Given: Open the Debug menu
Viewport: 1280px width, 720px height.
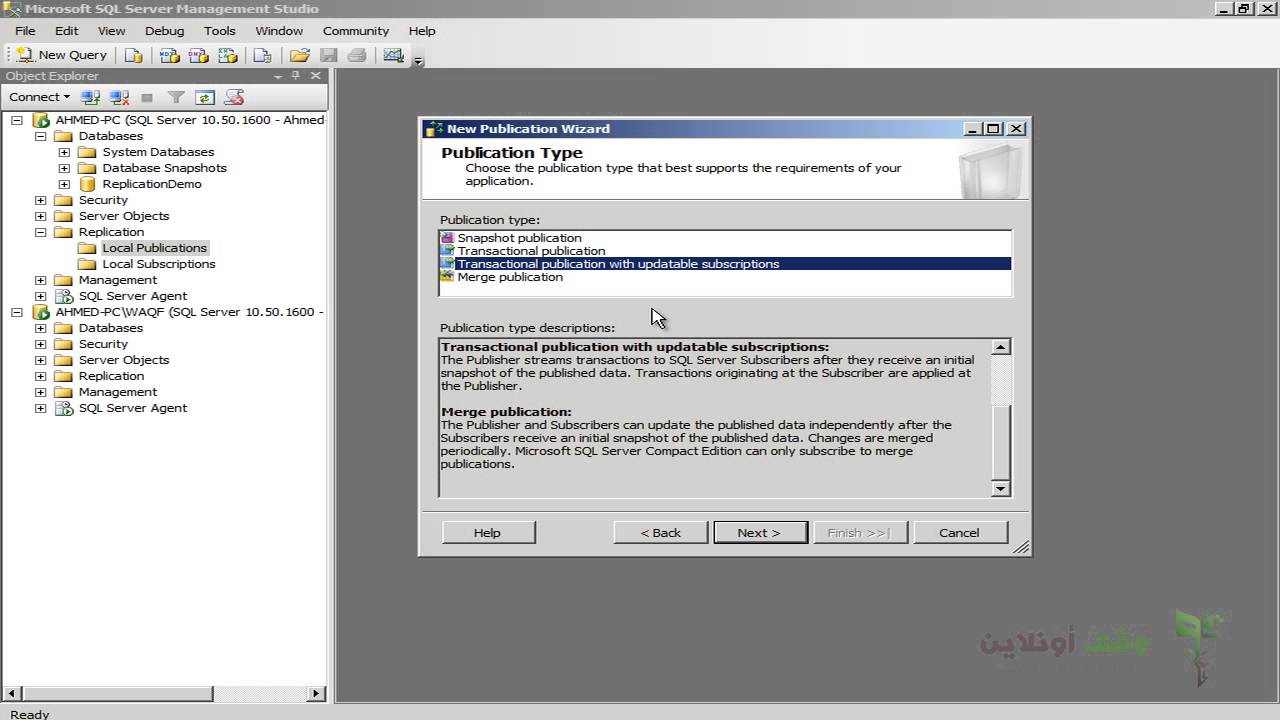Looking at the screenshot, I should [164, 31].
